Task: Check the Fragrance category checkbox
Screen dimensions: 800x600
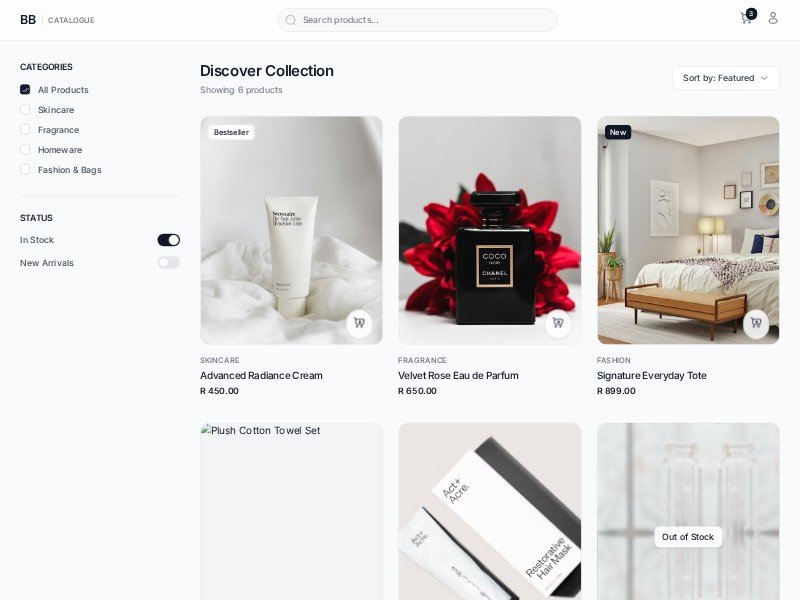Action: (x=25, y=130)
